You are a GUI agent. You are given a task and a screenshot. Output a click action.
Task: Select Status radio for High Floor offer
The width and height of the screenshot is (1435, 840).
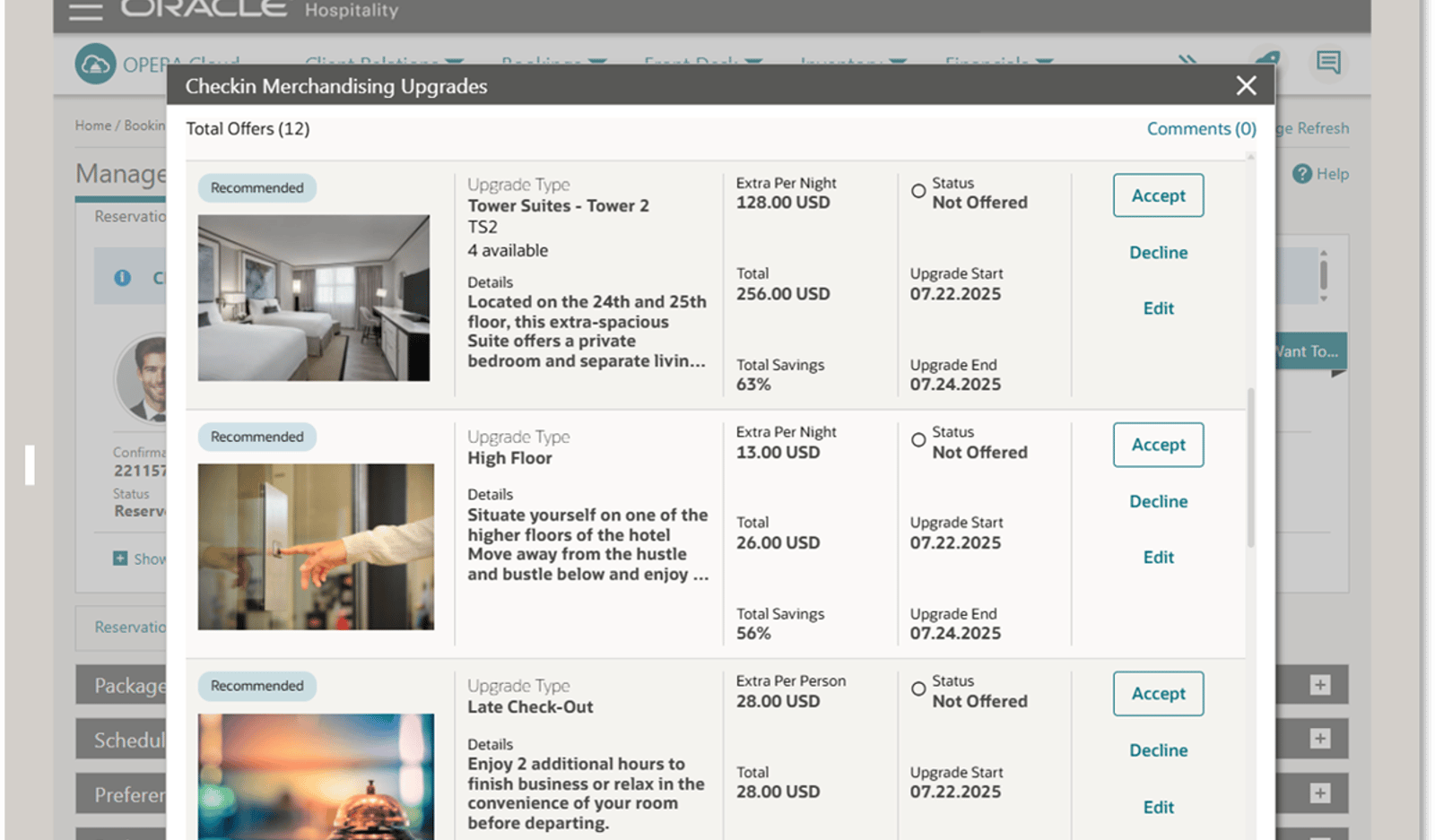918,440
